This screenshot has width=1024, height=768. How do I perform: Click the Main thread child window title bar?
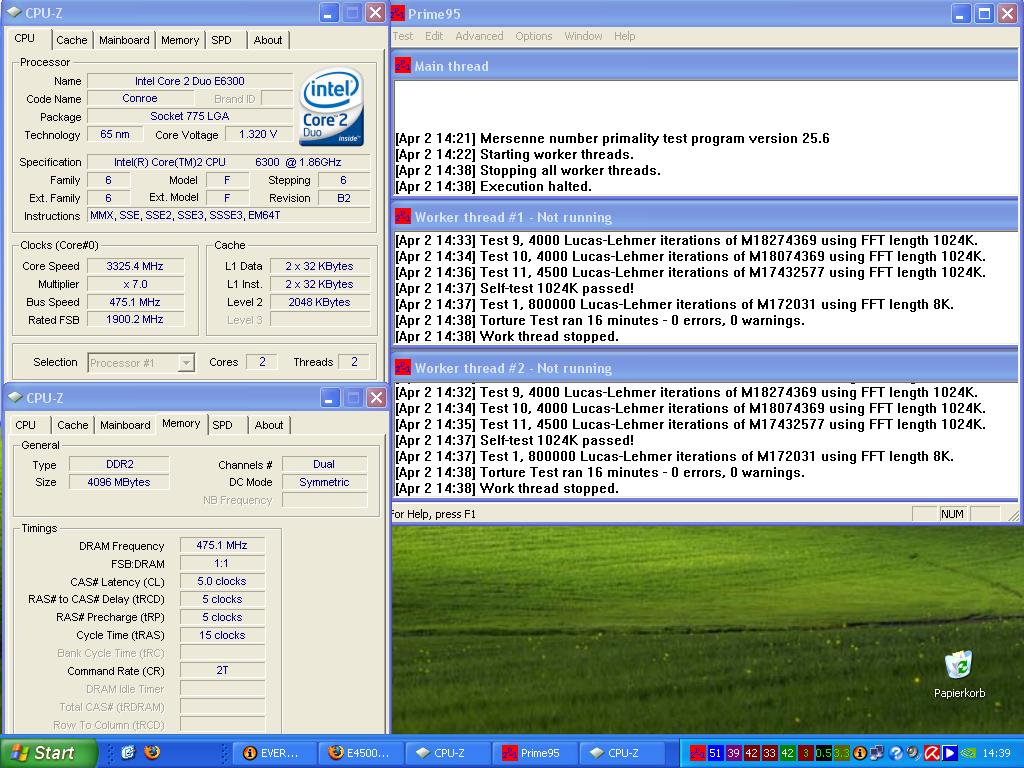pyautogui.click(x=705, y=66)
